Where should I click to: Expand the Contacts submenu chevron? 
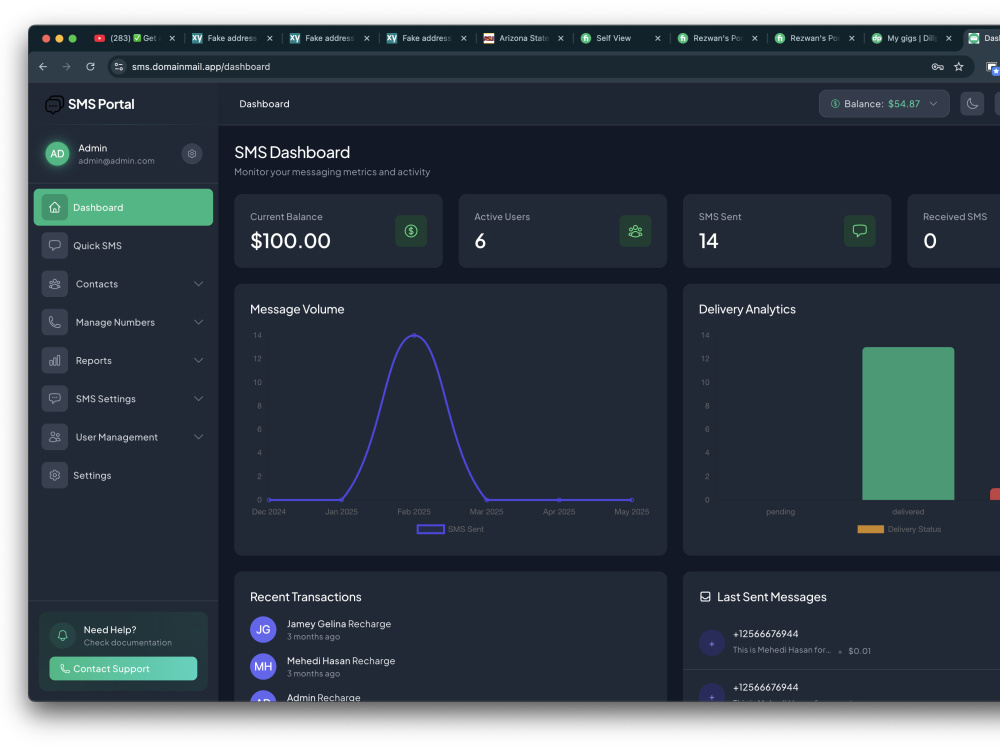pos(198,284)
